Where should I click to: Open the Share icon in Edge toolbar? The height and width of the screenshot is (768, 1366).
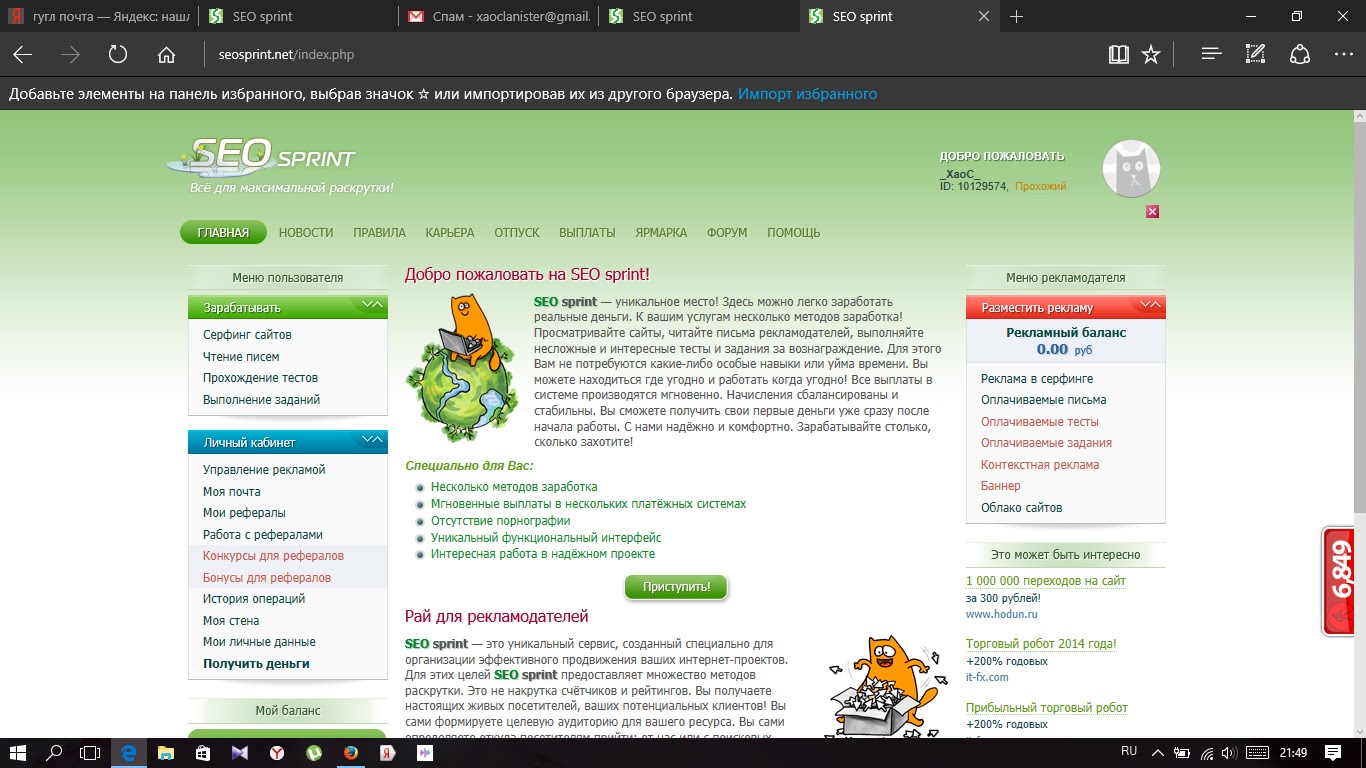1299,55
